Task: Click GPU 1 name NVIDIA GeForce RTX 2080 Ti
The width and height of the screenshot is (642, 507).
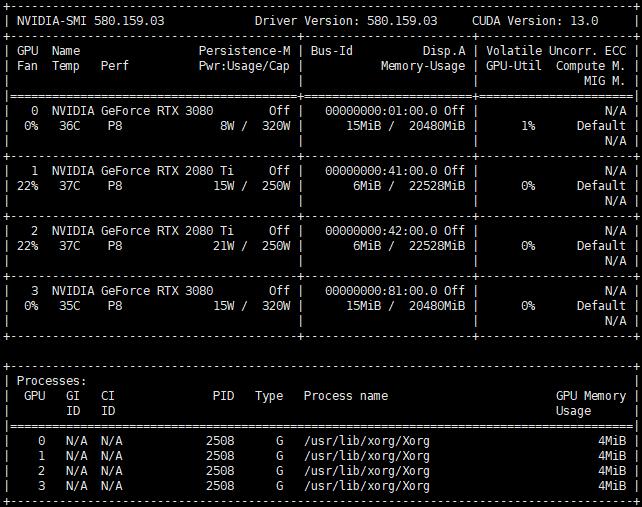Action: point(143,171)
